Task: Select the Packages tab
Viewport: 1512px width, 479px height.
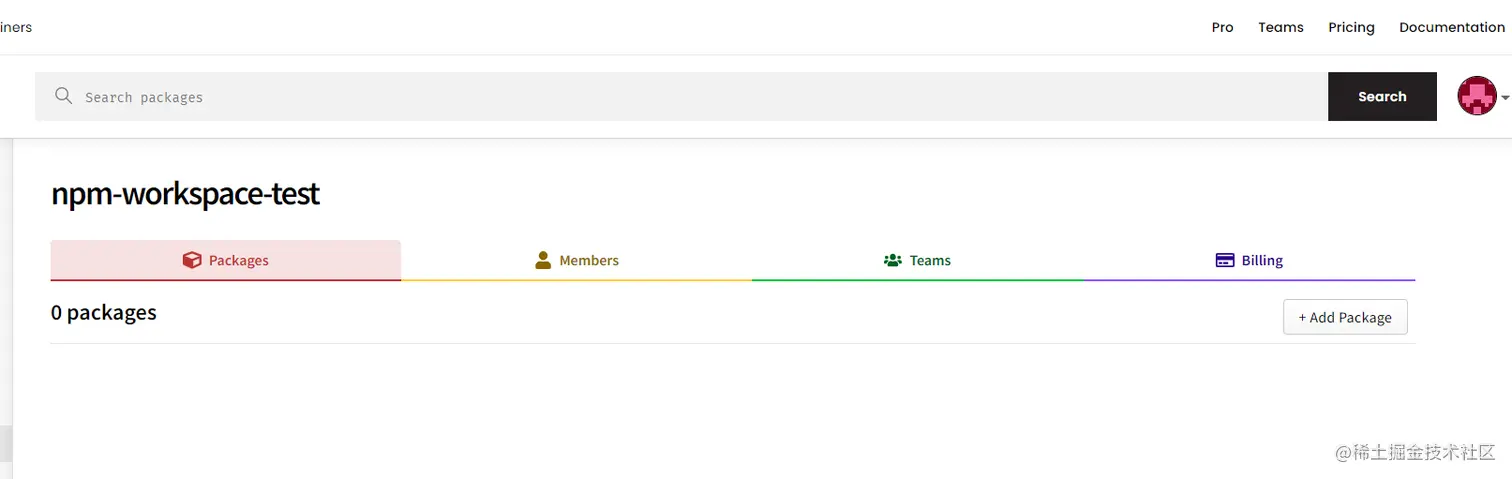Action: [x=226, y=260]
